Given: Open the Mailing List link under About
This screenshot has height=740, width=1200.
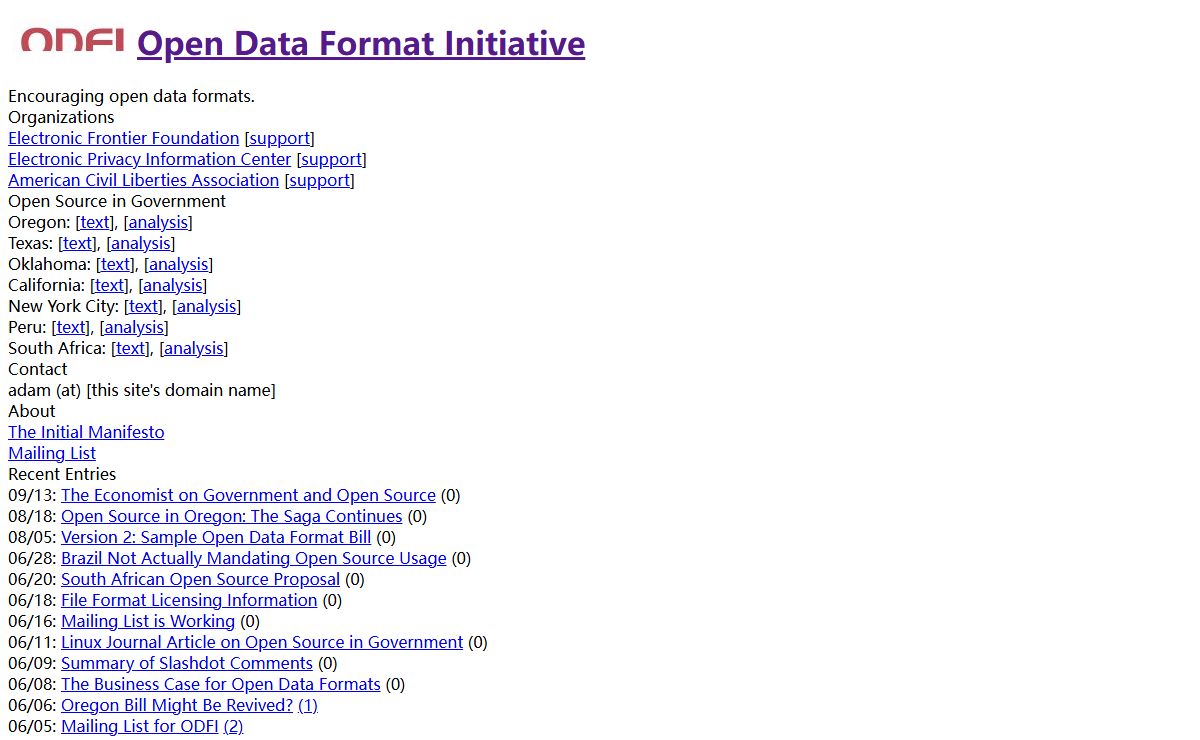Looking at the screenshot, I should click(x=52, y=453).
